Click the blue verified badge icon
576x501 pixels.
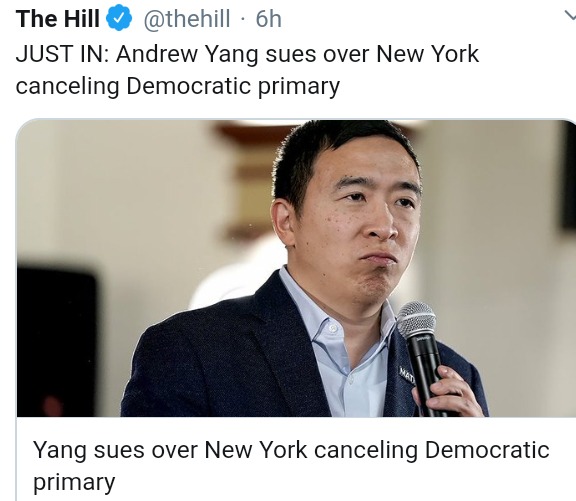[x=119, y=19]
